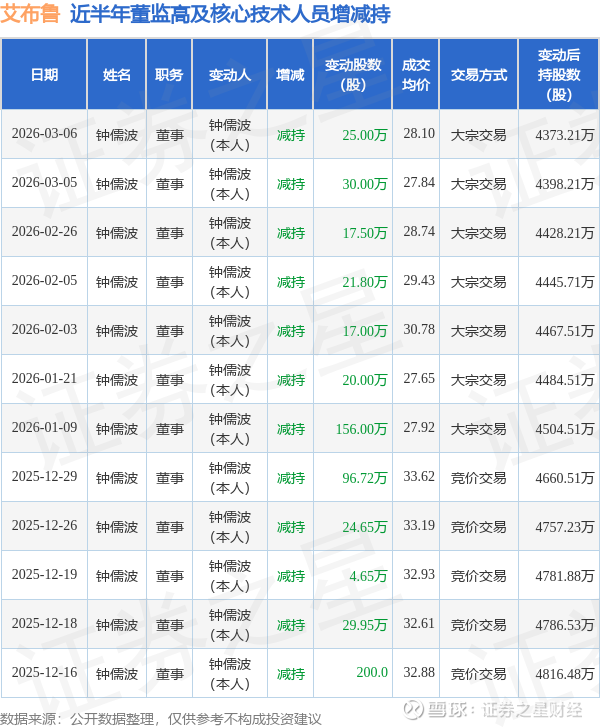
Task: Click average price 27.84
Action: 419,182
